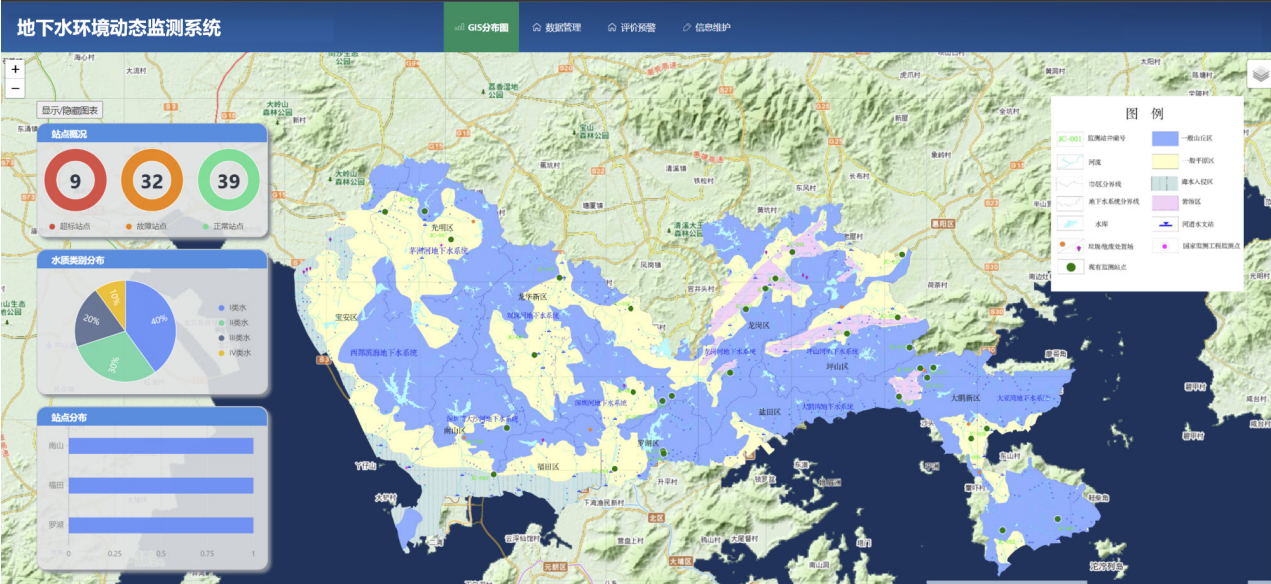Open the 信息维护 menu
The width and height of the screenshot is (1271, 584).
[x=706, y=27]
